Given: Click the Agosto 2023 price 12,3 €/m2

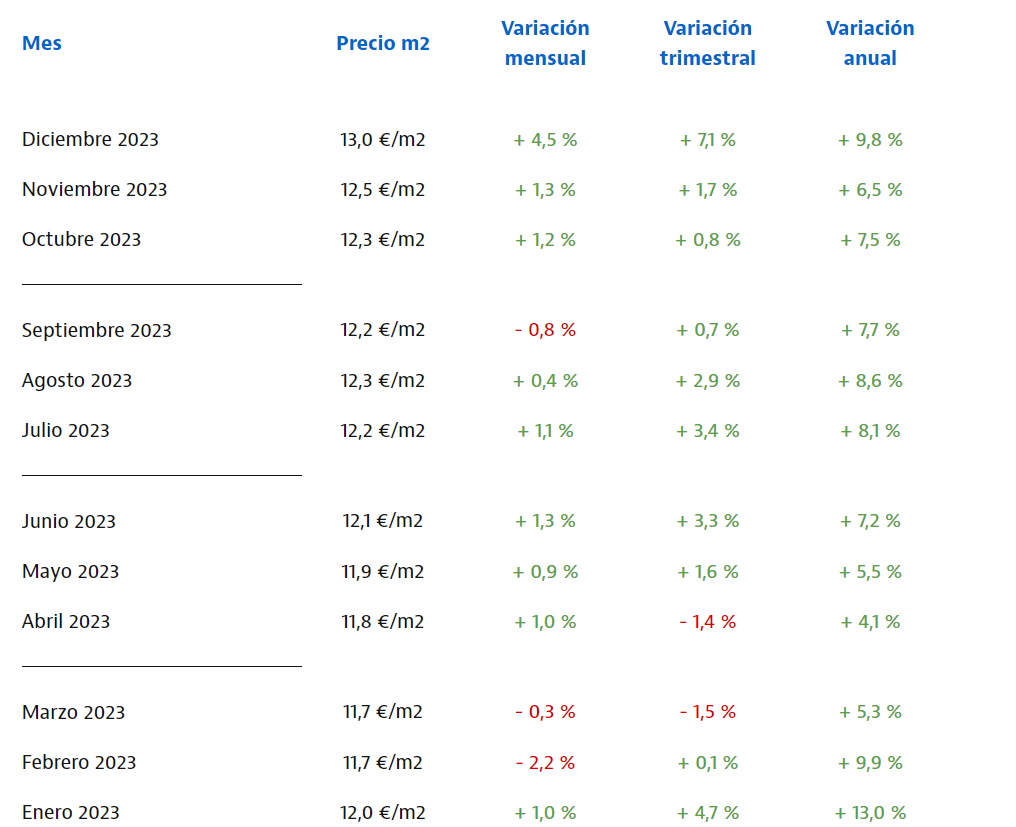Looking at the screenshot, I should coord(383,381).
